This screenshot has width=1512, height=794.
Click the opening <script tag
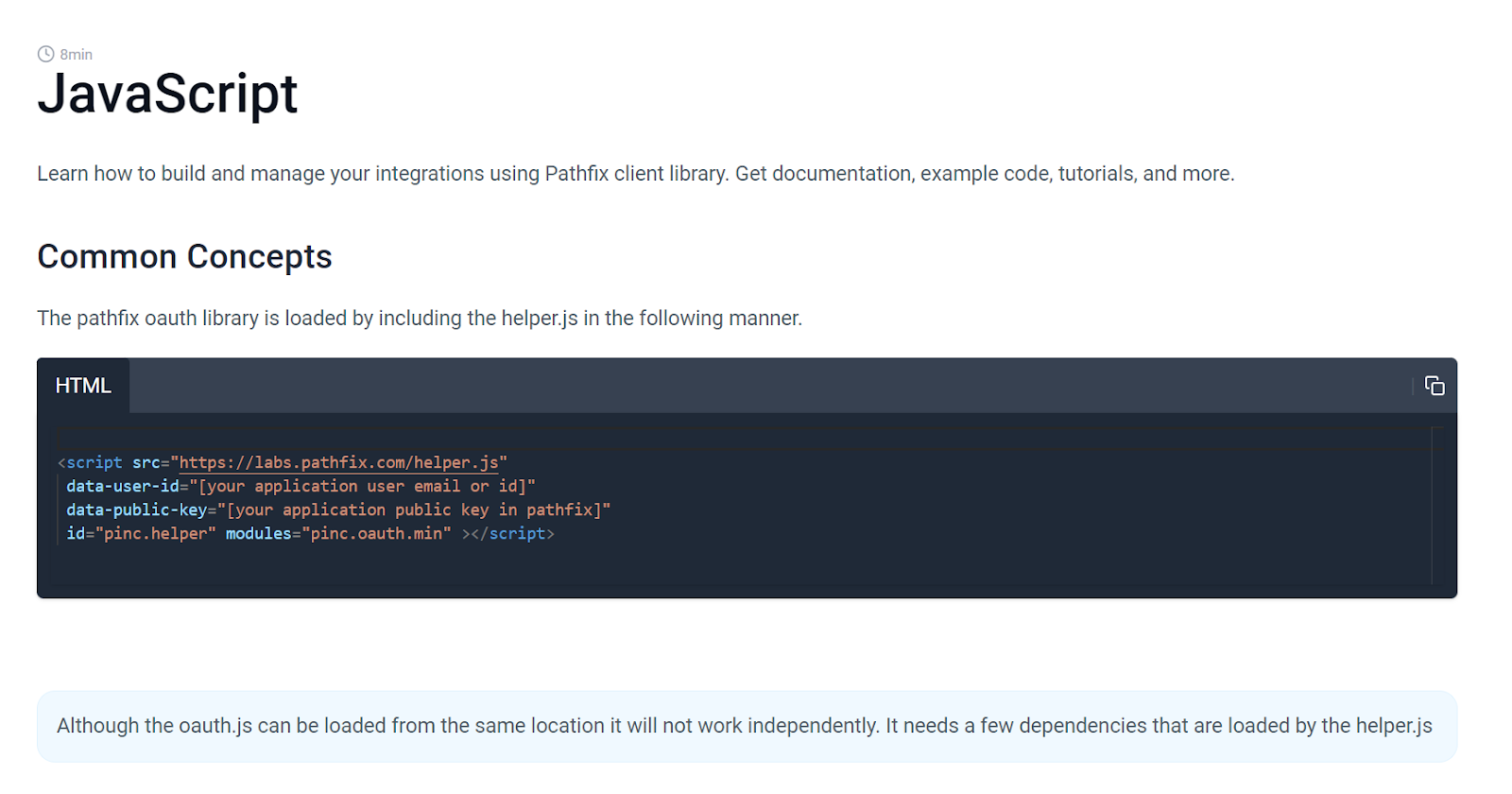pos(90,462)
